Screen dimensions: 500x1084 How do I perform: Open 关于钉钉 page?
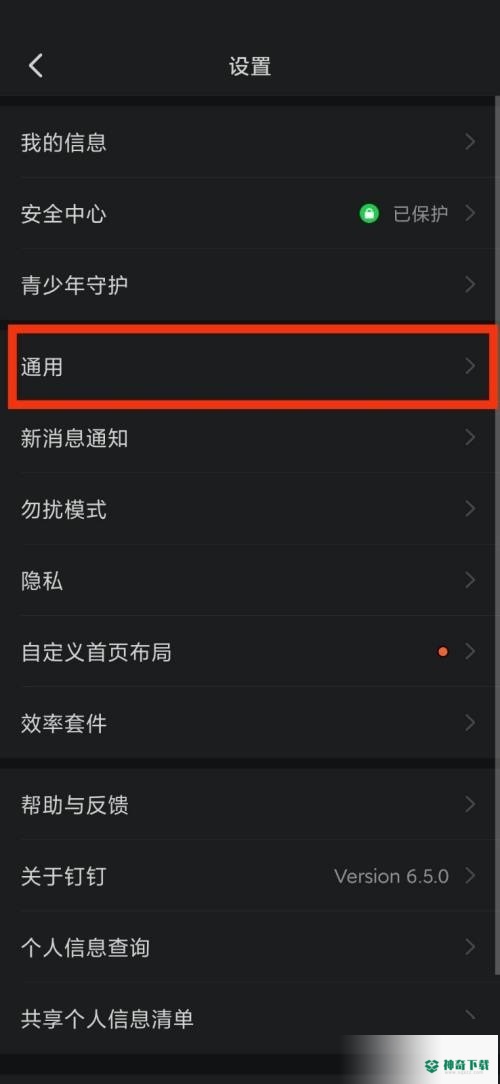coord(250,876)
